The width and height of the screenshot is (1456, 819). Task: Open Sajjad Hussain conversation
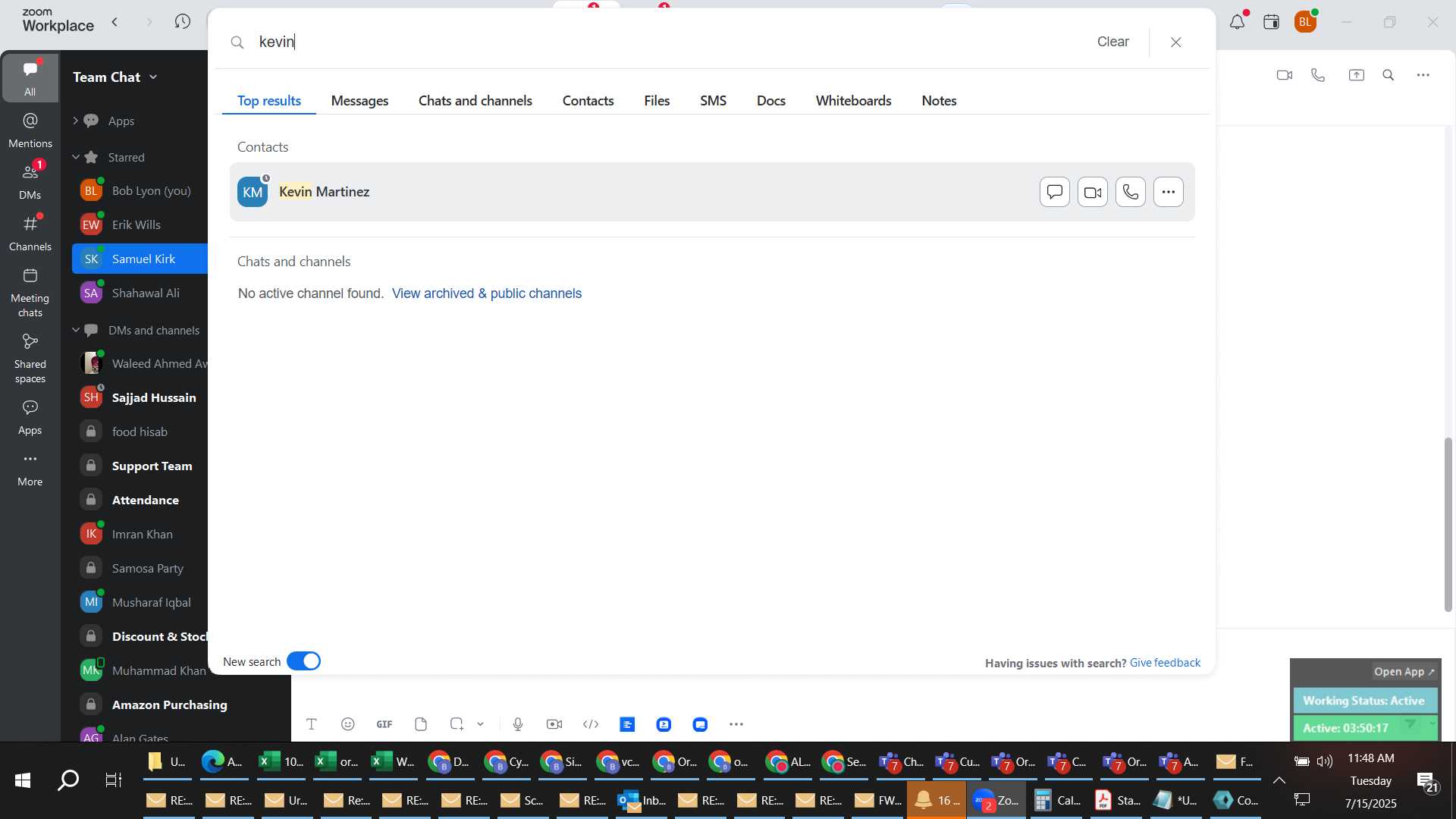(x=140, y=397)
